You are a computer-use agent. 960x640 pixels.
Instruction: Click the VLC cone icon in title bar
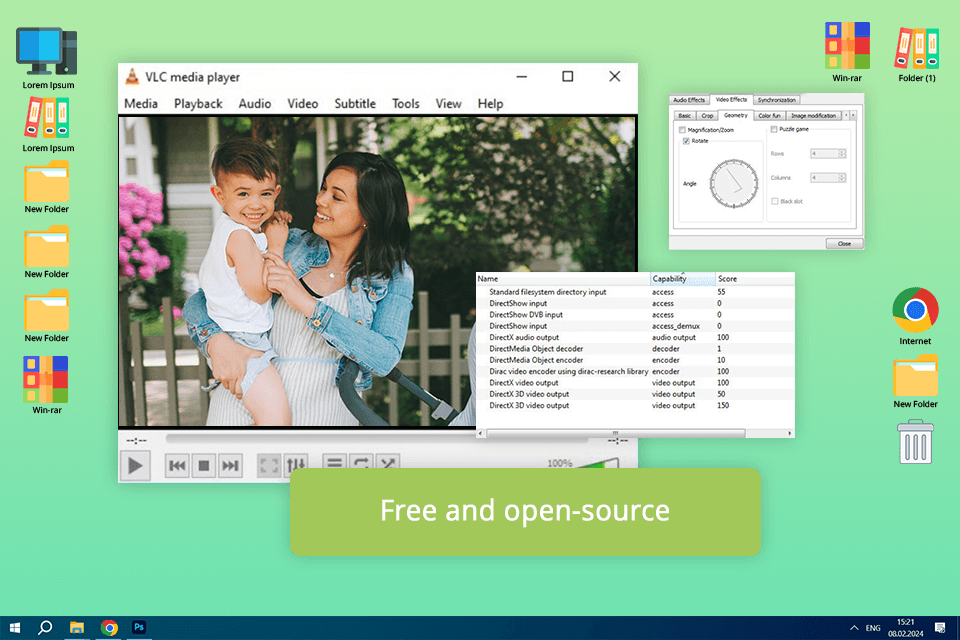tap(132, 77)
